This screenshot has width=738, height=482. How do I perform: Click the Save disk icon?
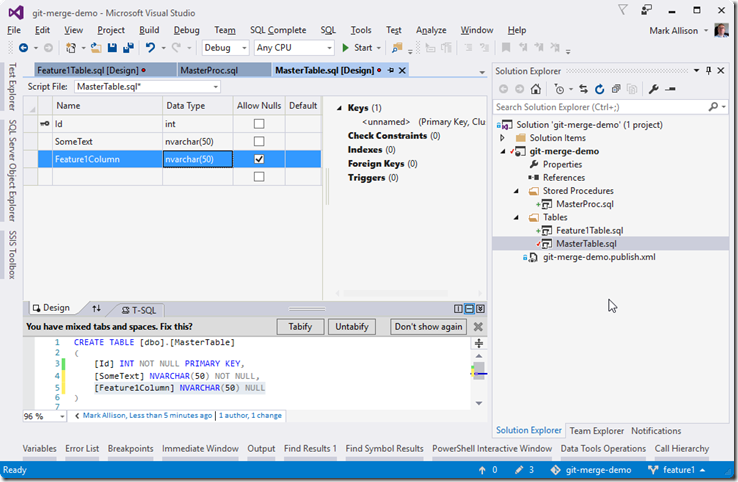pyautogui.click(x=112, y=48)
